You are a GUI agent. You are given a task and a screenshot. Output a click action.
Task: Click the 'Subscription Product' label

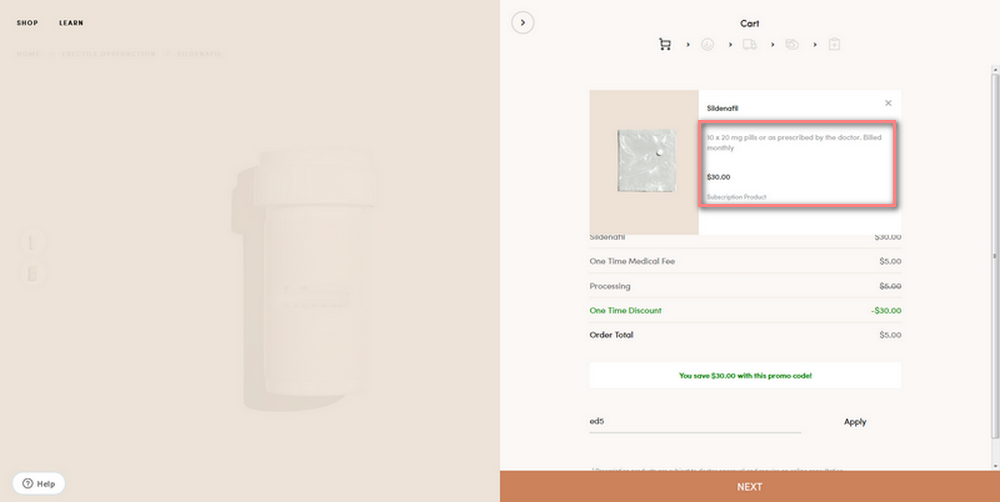pos(737,197)
